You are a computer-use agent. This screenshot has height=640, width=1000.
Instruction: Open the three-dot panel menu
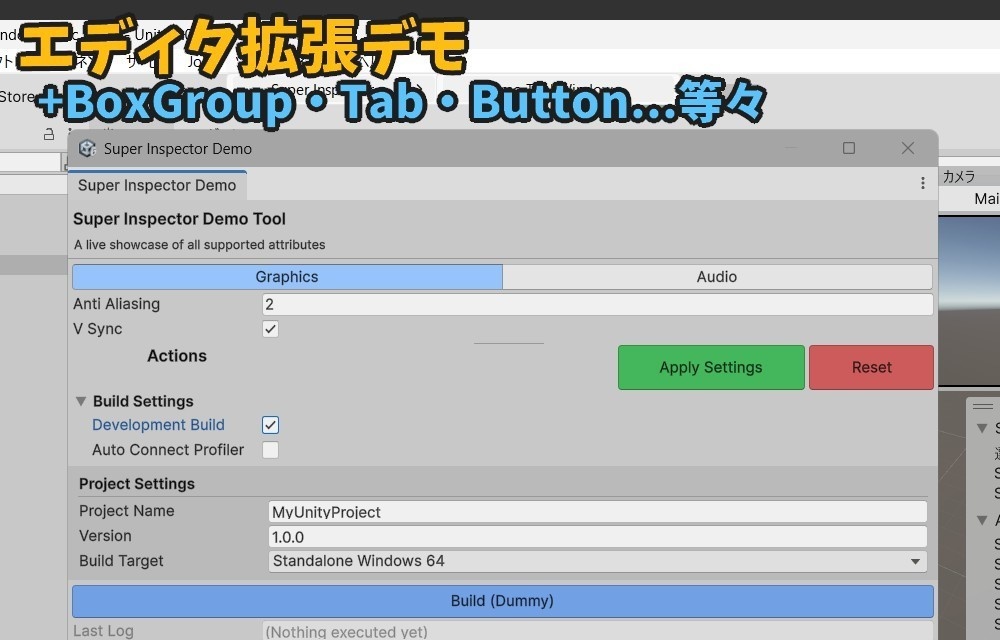click(x=924, y=183)
